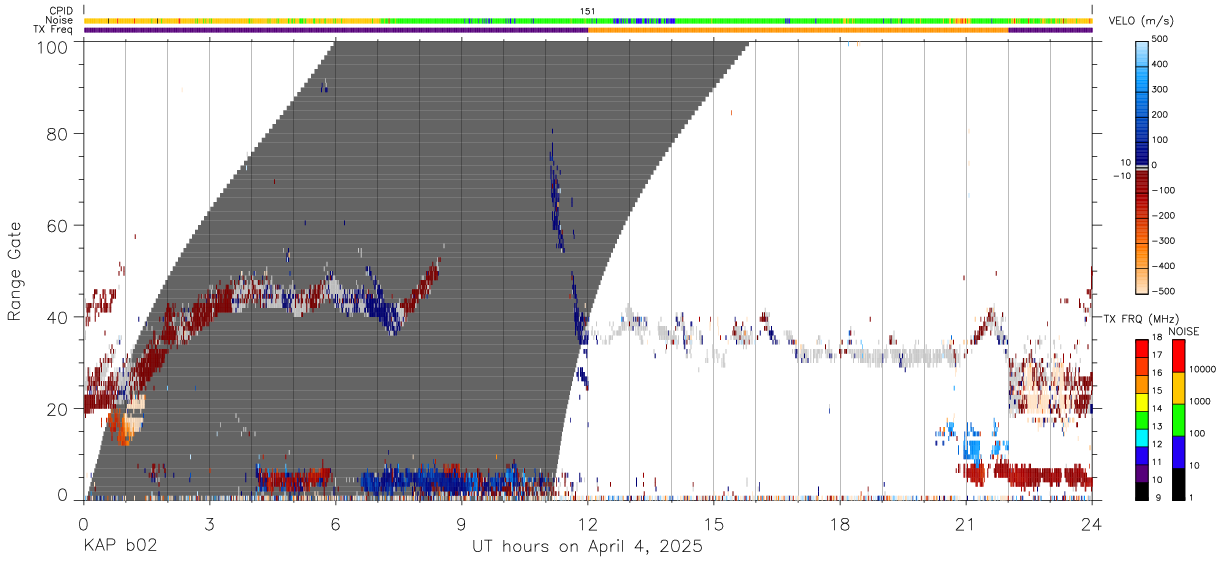1228x567 pixels.
Task: Click the TX FRQ (MHz) color legend
Action: click(1141, 420)
